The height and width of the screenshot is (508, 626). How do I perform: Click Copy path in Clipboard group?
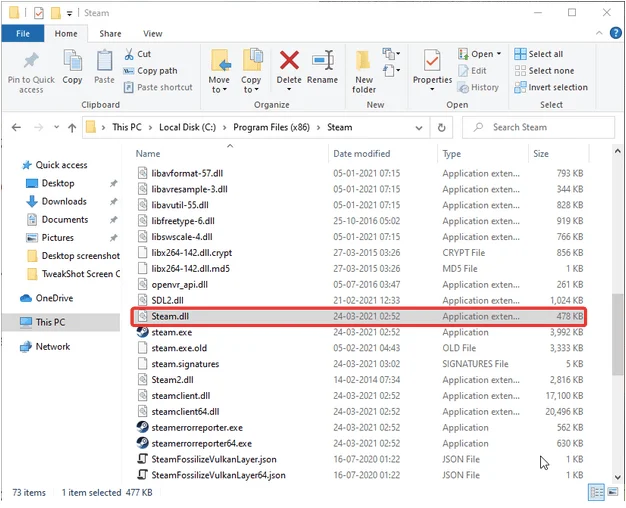[150, 71]
